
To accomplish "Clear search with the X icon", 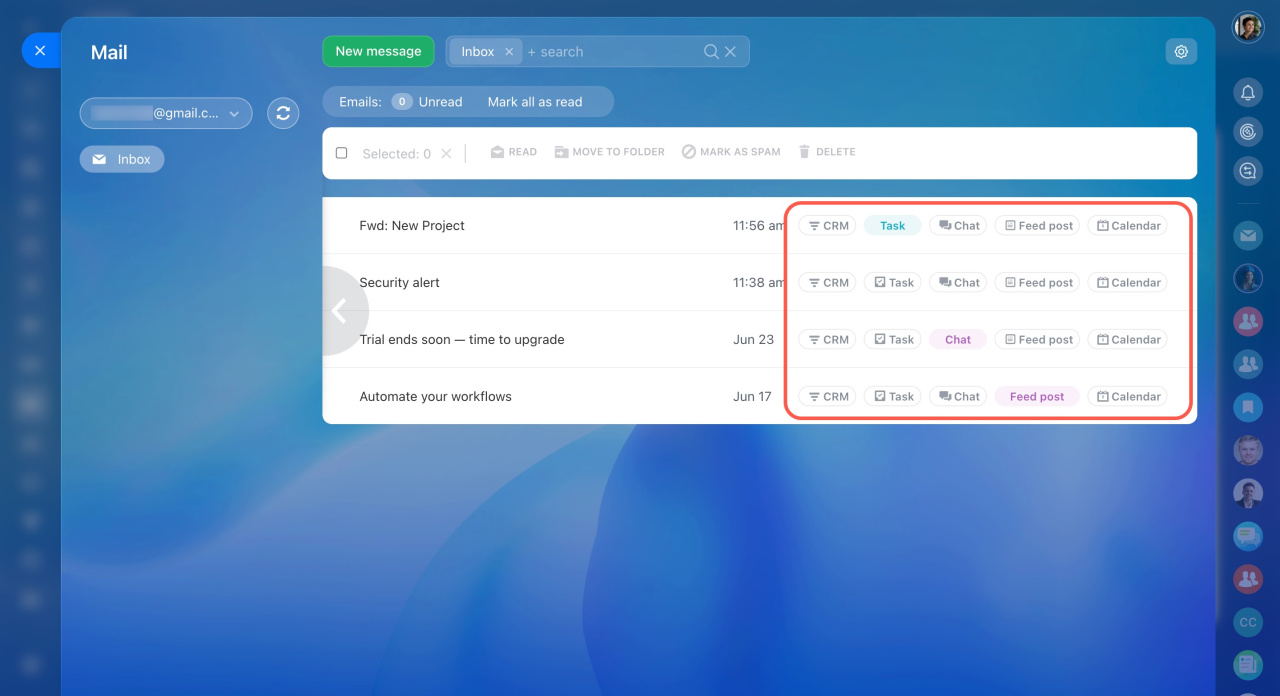I will pyautogui.click(x=731, y=52).
